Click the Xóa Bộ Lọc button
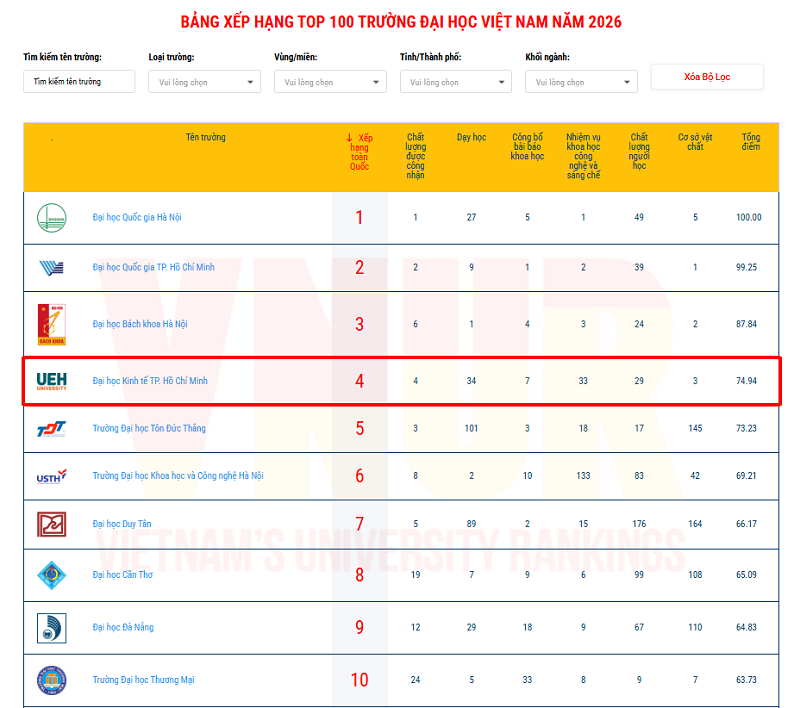The image size is (800, 708). click(707, 77)
